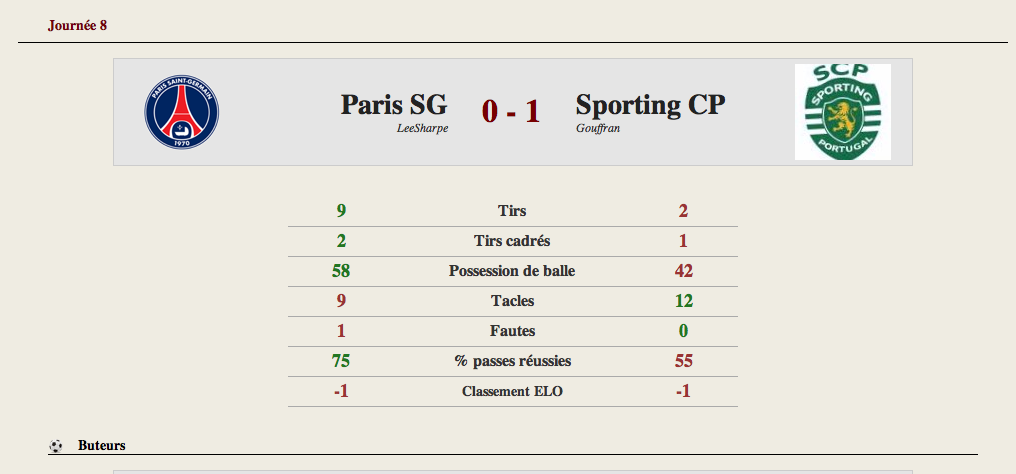Screen dimensions: 1016x474
Task: Click Sporting CP tackles value 12
Action: [x=684, y=300]
